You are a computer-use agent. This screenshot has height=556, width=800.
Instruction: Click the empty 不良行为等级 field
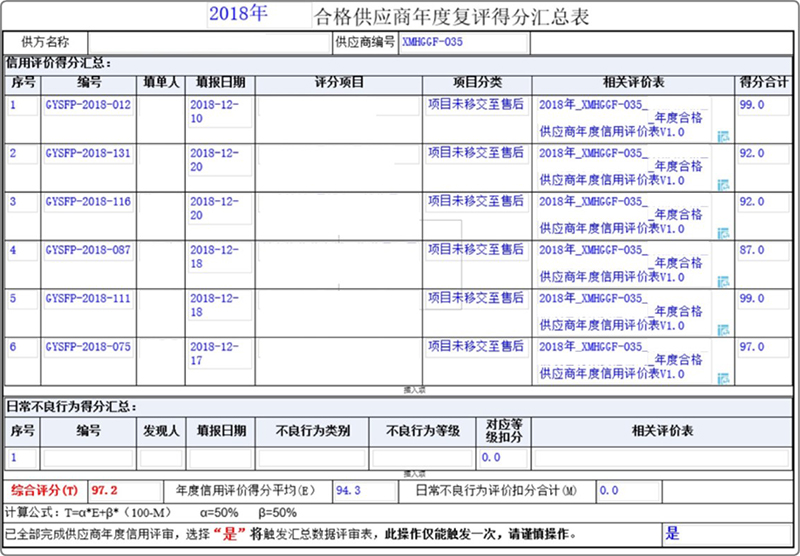point(422,458)
